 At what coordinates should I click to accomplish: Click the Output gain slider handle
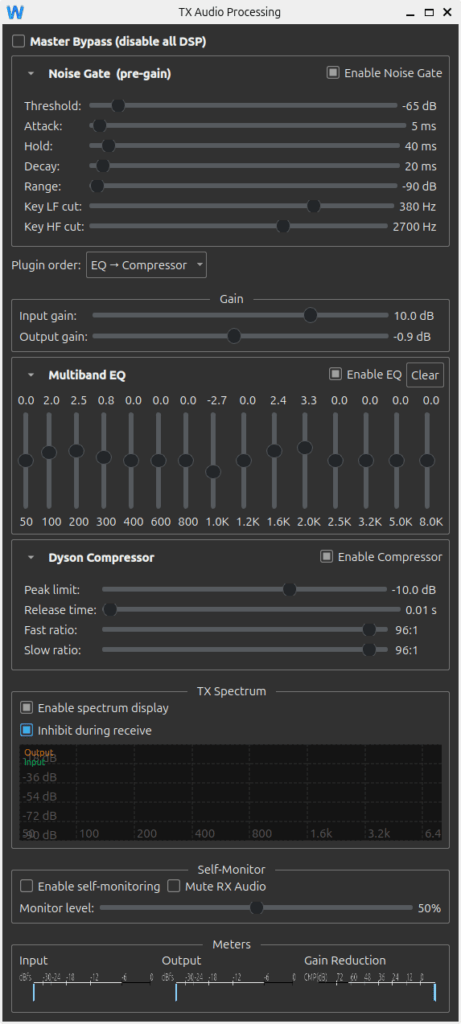pyautogui.click(x=234, y=337)
